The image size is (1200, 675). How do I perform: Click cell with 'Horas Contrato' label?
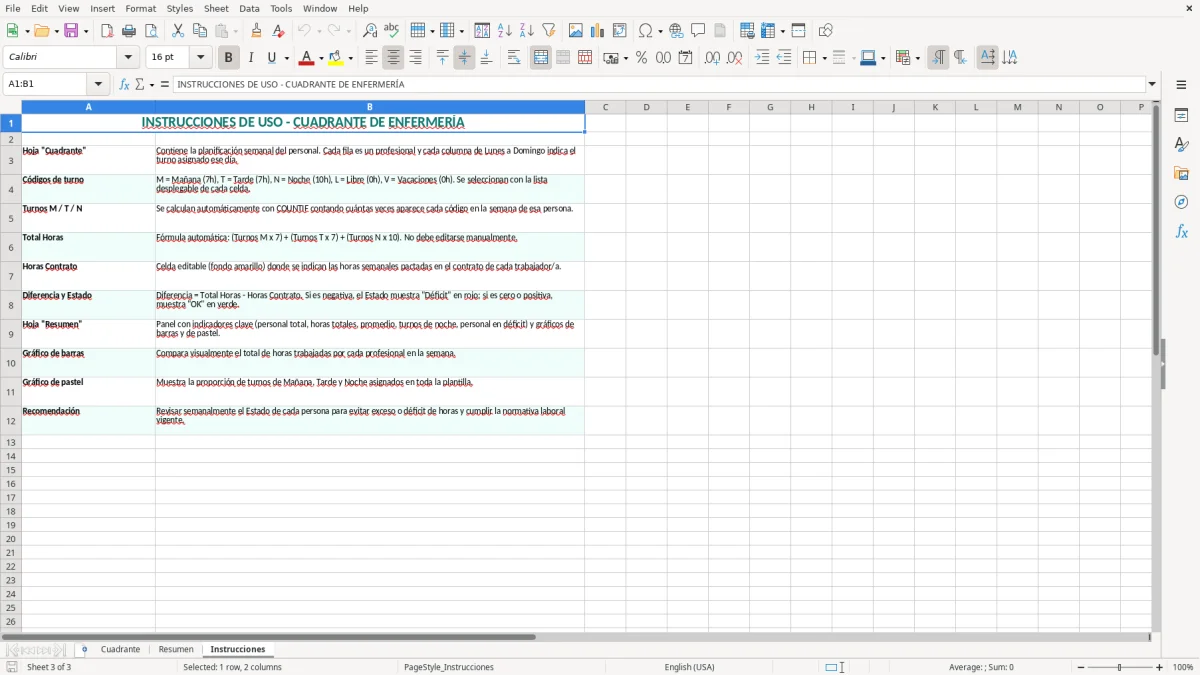coord(88,276)
